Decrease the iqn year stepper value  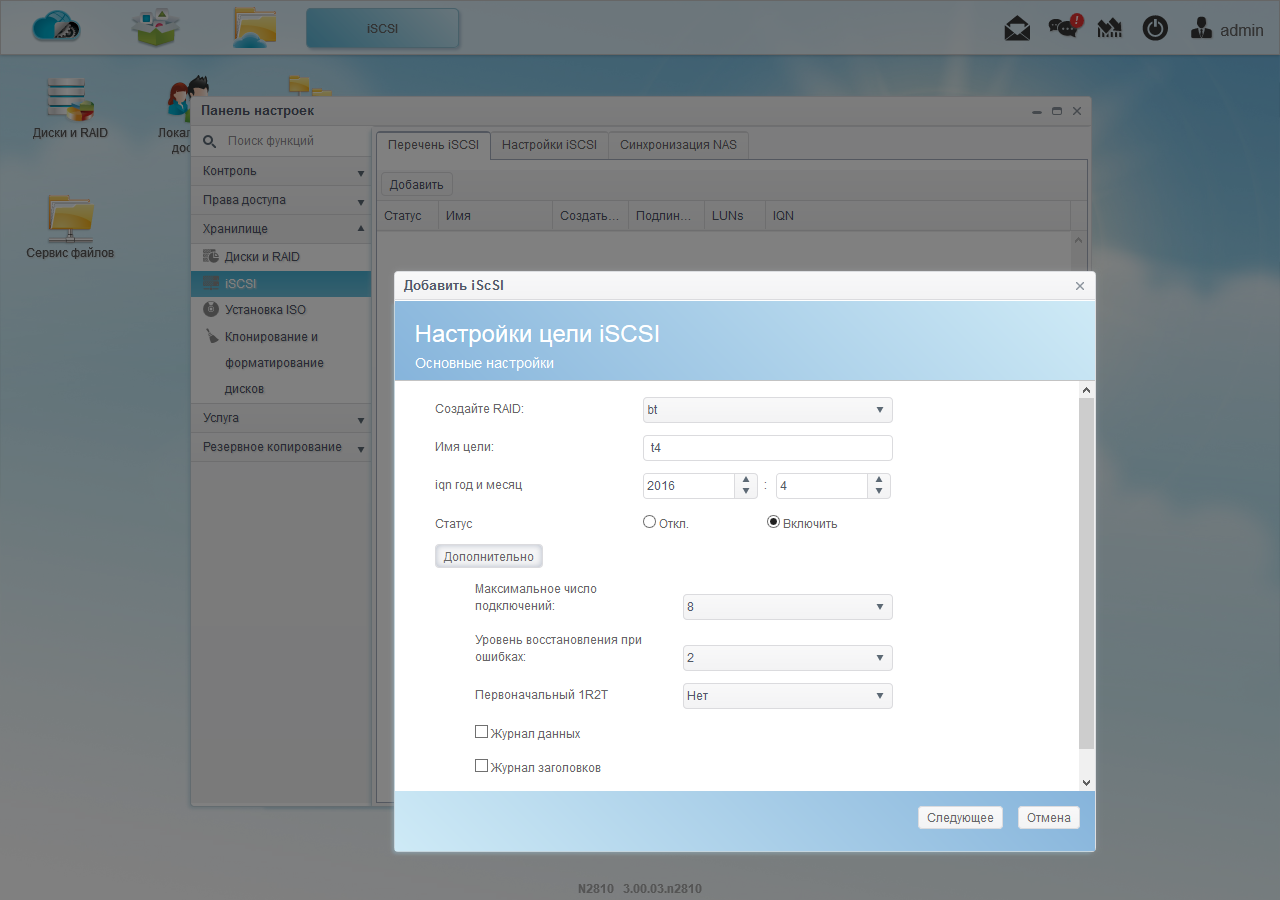746,492
